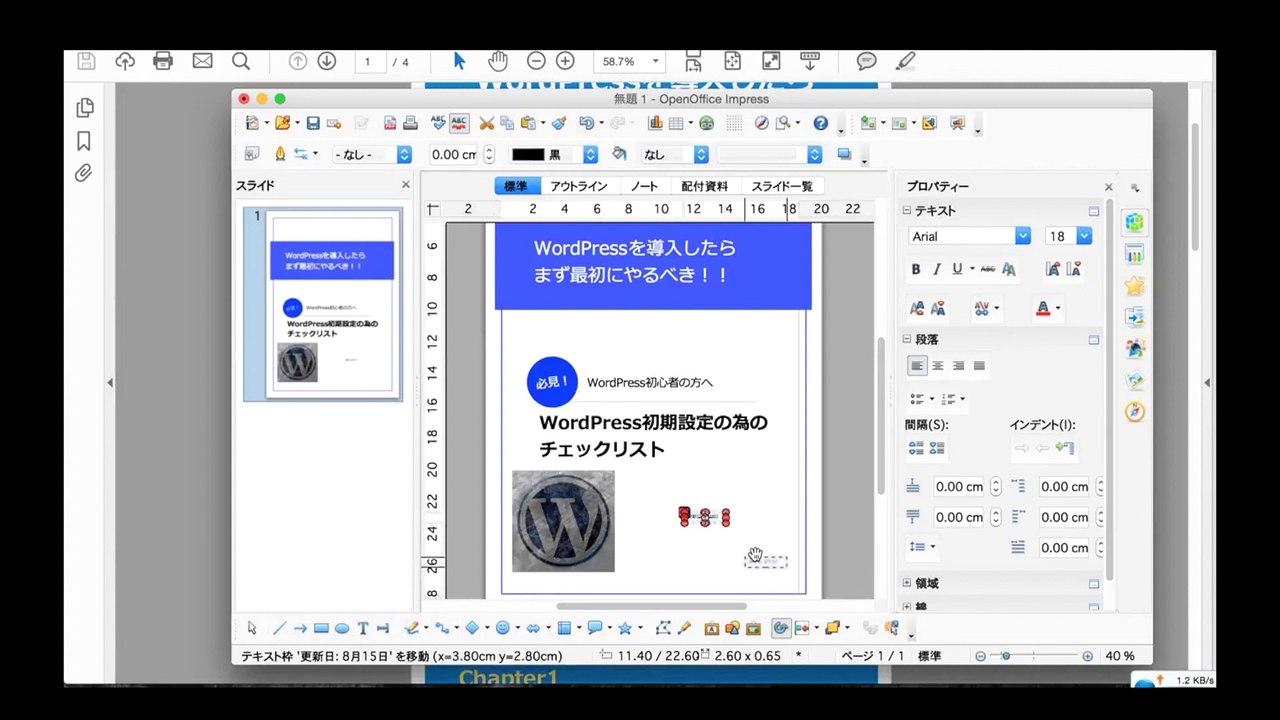The image size is (1280, 720).
Task: Open the sidebar Navigator compass icon
Action: click(1134, 411)
